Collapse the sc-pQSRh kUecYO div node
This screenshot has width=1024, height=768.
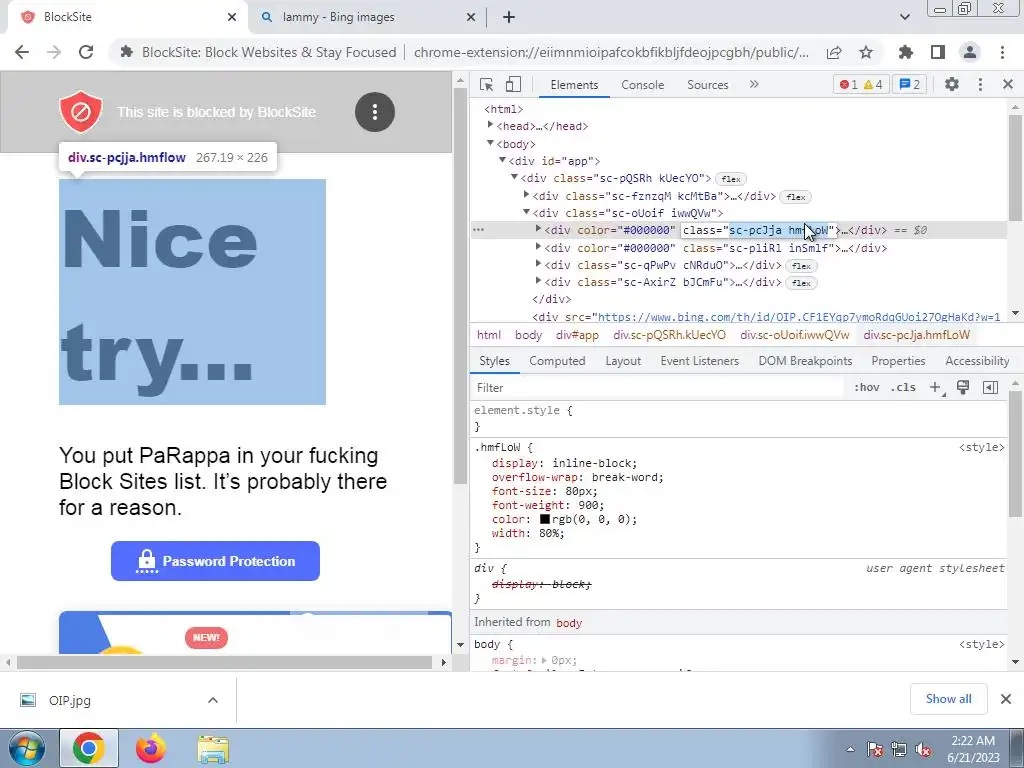(x=514, y=177)
